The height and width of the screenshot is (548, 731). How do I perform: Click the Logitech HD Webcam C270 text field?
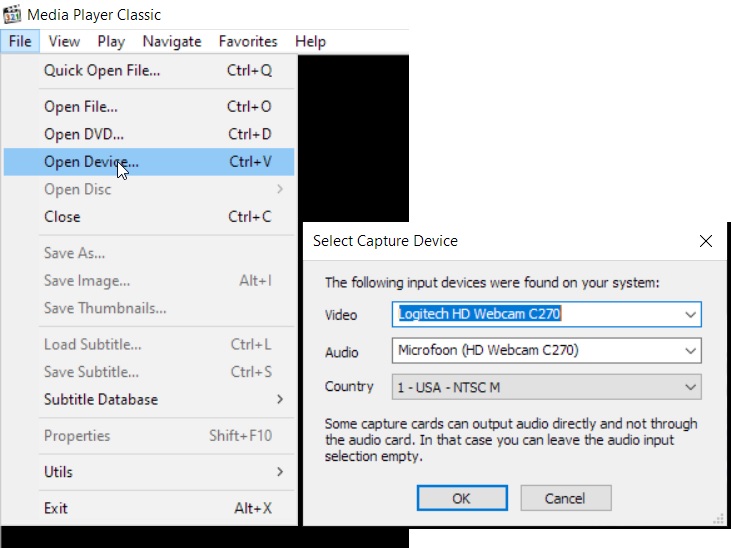pos(535,315)
